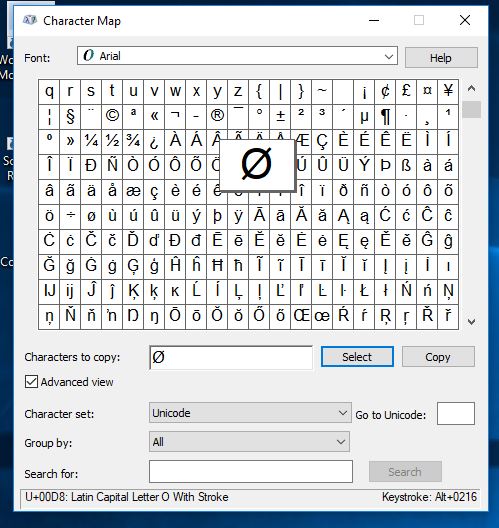Click the Search for text field
The height and width of the screenshot is (528, 499).
click(x=251, y=472)
